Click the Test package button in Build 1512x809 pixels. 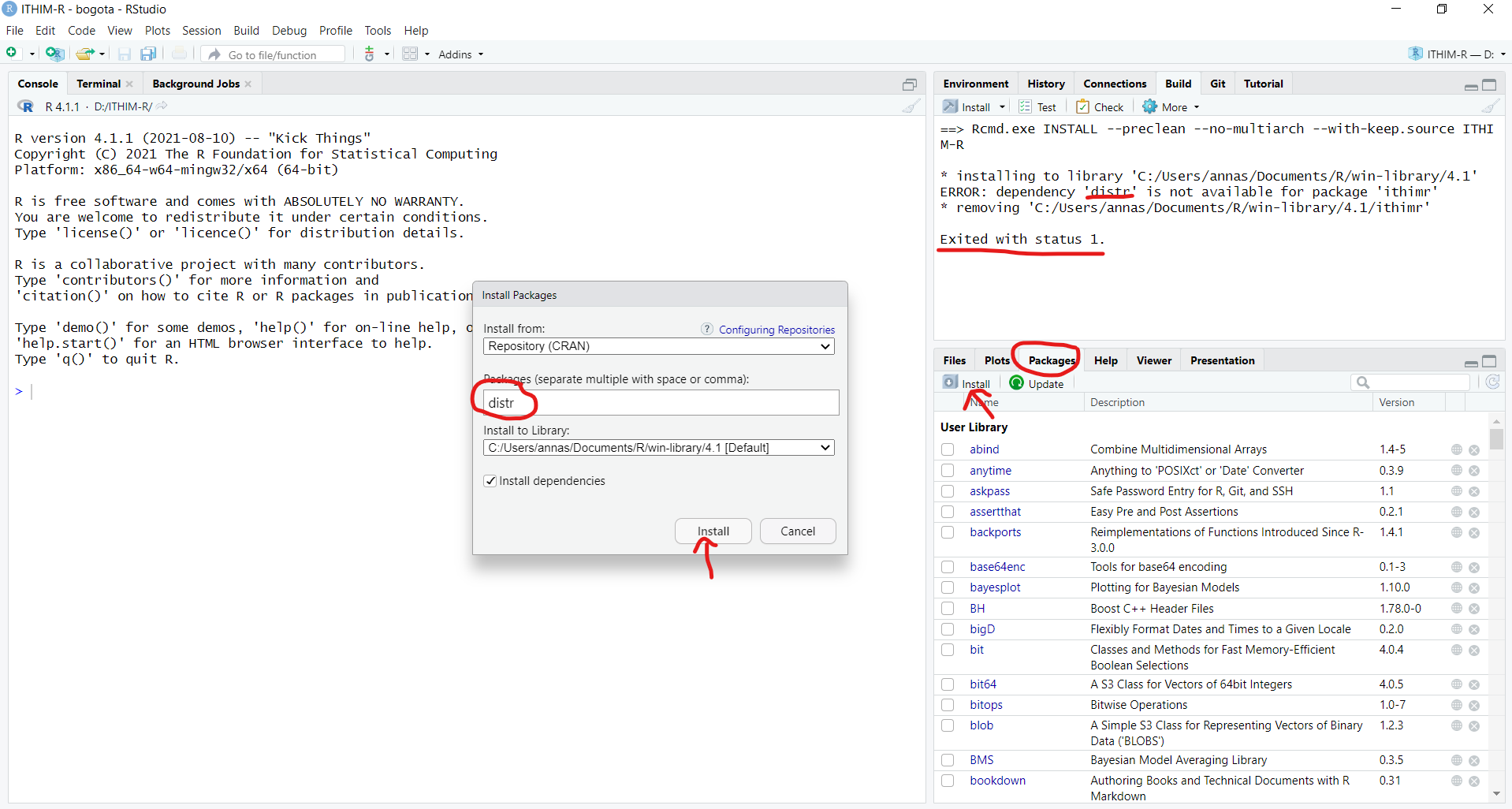tap(1037, 107)
